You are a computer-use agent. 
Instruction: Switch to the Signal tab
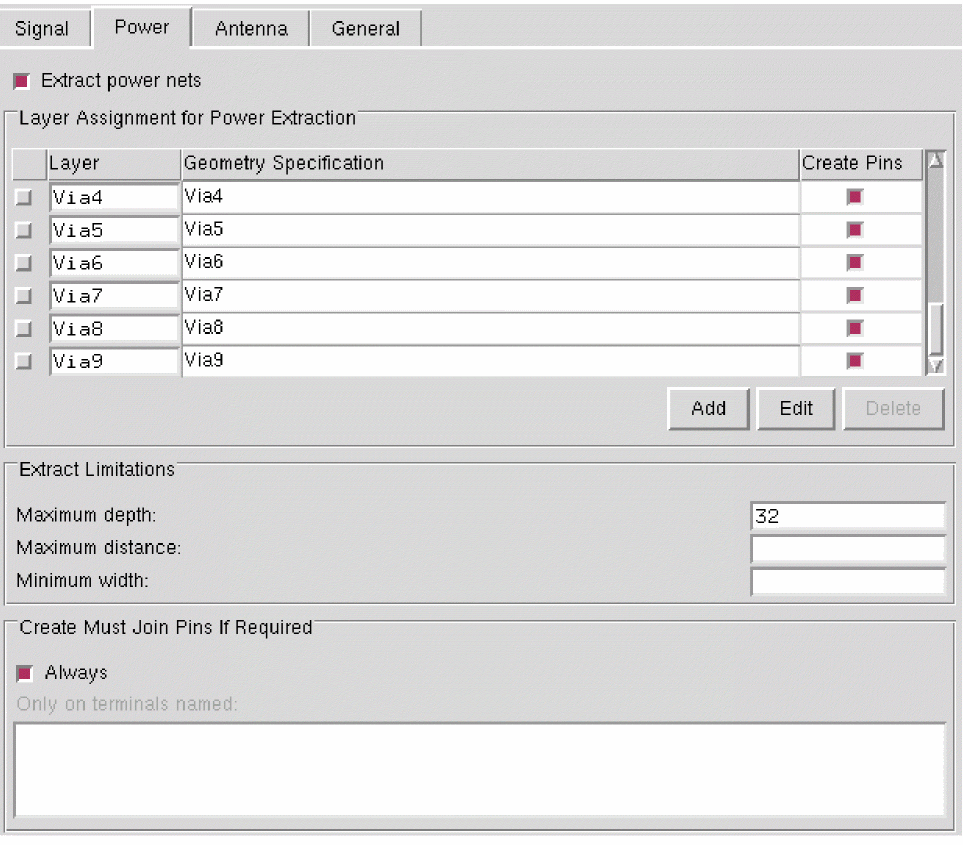click(x=42, y=29)
